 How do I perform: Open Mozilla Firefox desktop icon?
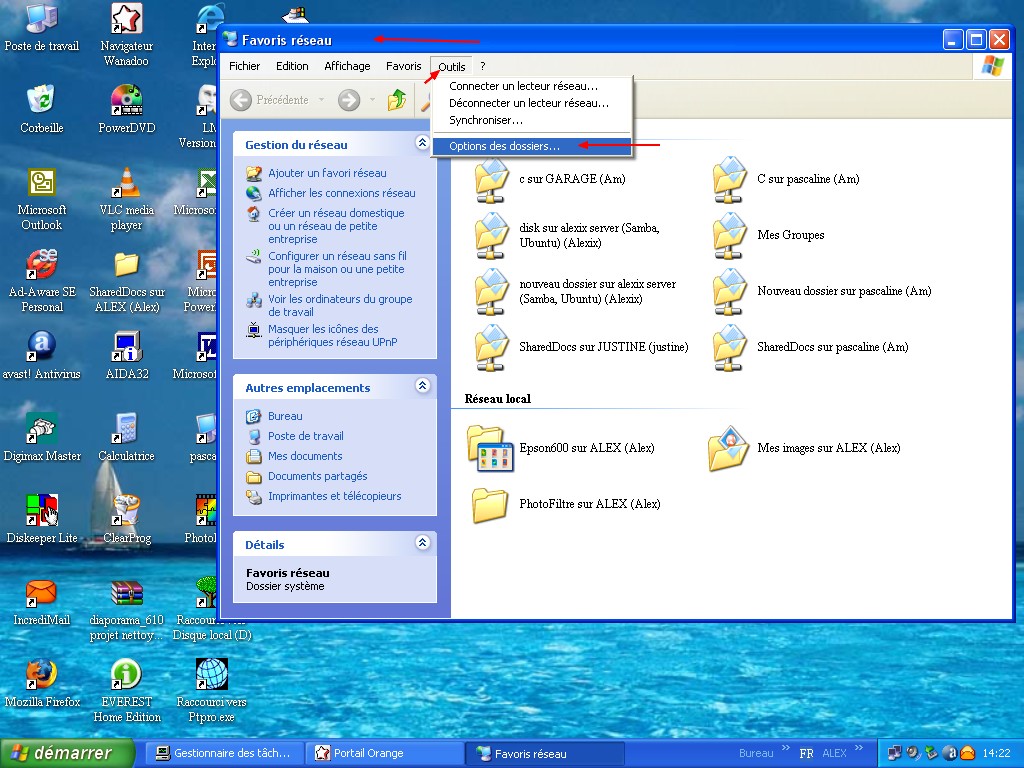(41, 674)
